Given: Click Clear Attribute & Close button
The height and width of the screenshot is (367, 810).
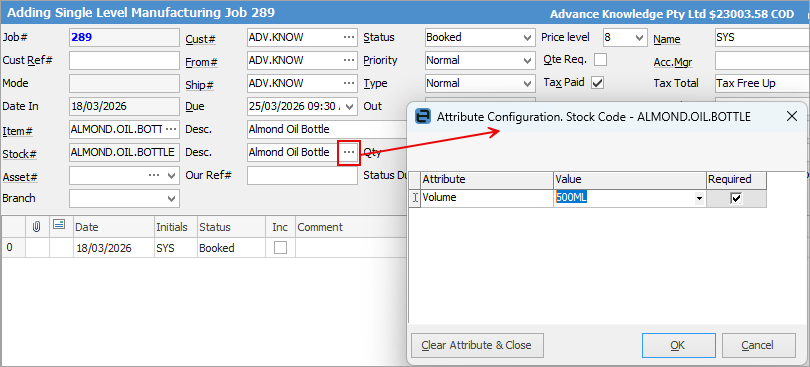Looking at the screenshot, I should click(x=476, y=345).
